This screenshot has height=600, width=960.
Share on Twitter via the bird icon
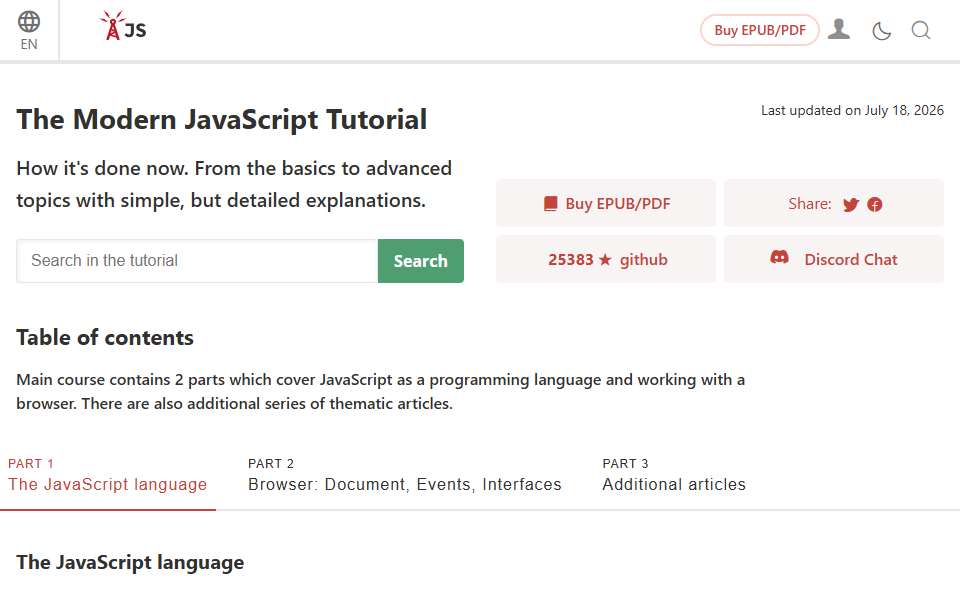[x=850, y=204]
